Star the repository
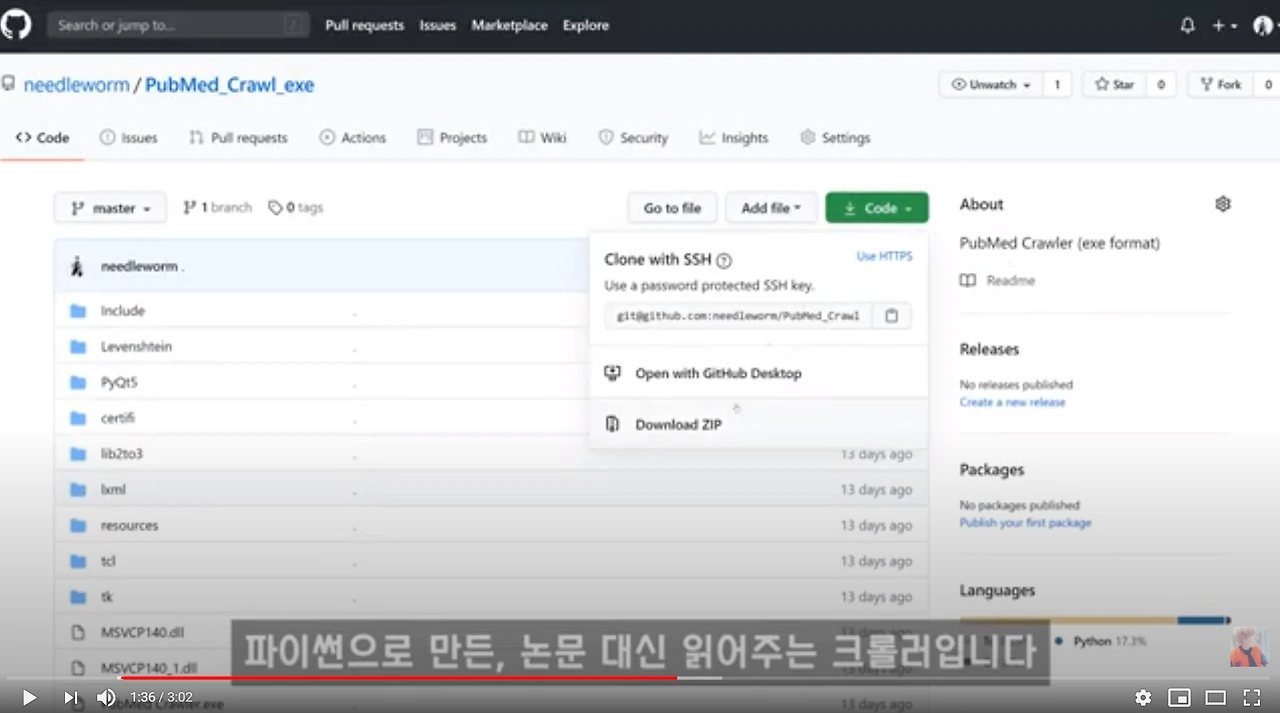This screenshot has height=713, width=1280. pyautogui.click(x=1115, y=85)
